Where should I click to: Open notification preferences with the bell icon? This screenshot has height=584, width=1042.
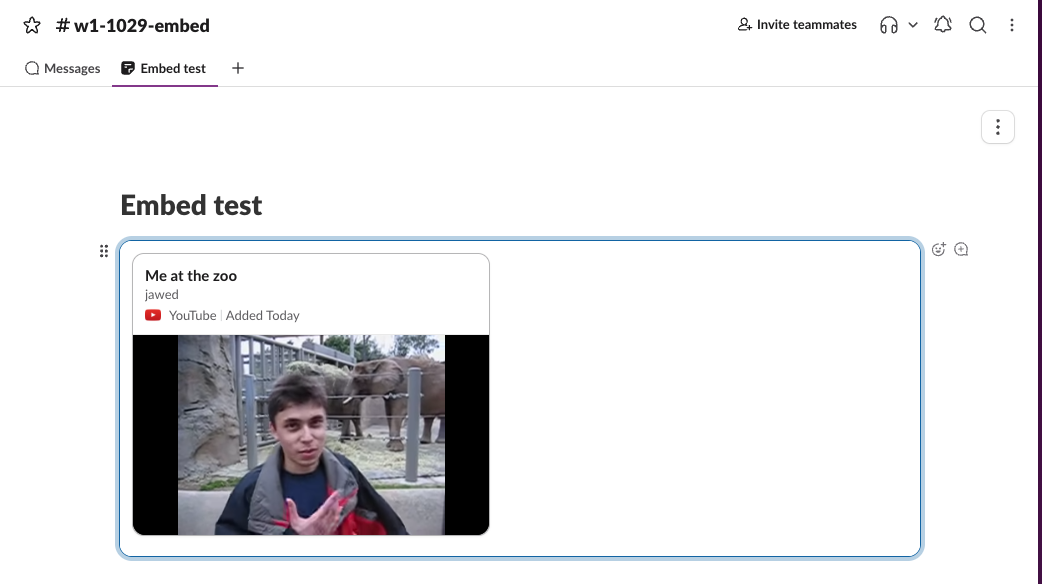coord(942,25)
